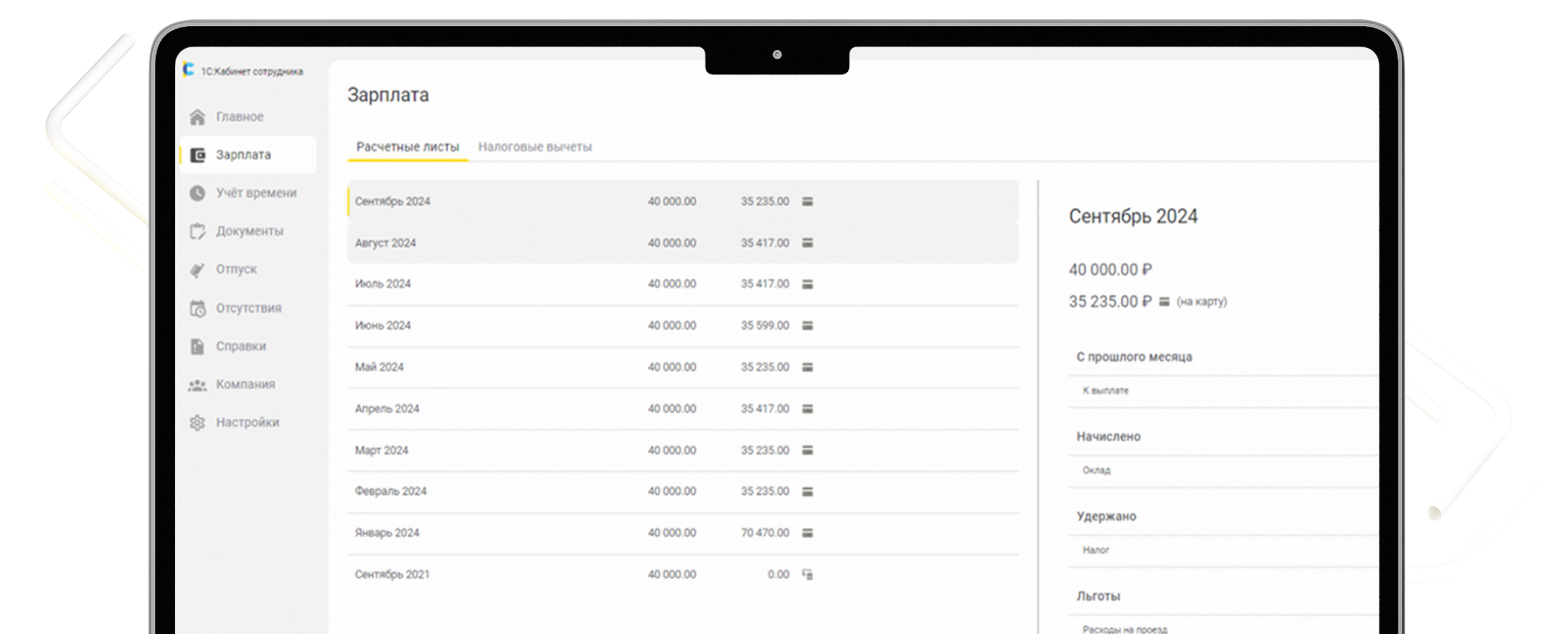
Task: Expand the Удержано section
Action: (x=1105, y=516)
